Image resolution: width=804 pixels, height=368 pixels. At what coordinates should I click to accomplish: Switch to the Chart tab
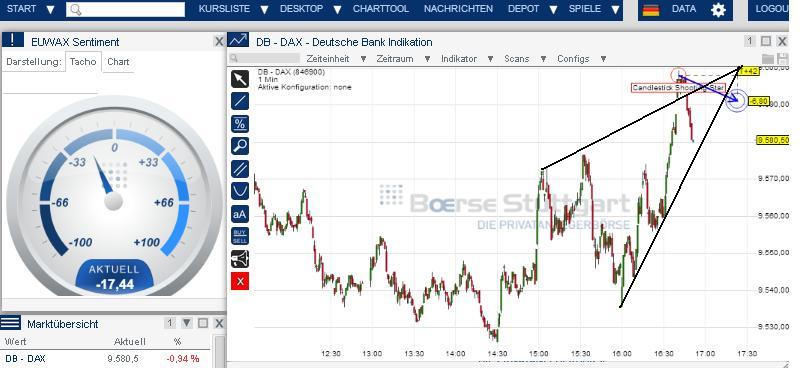coord(118,62)
